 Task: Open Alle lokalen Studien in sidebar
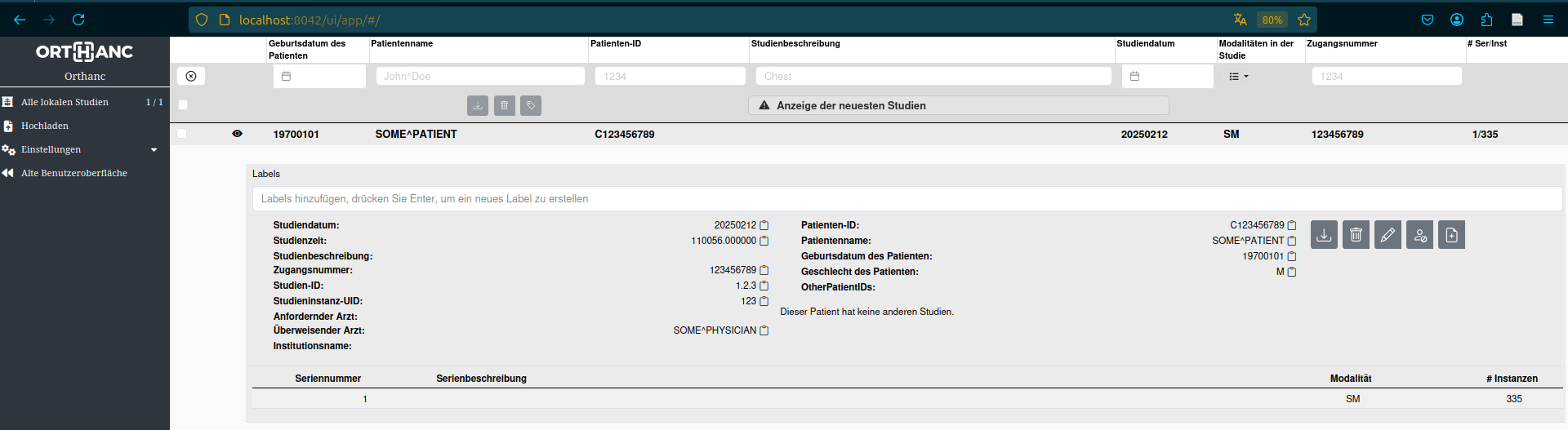pos(85,102)
